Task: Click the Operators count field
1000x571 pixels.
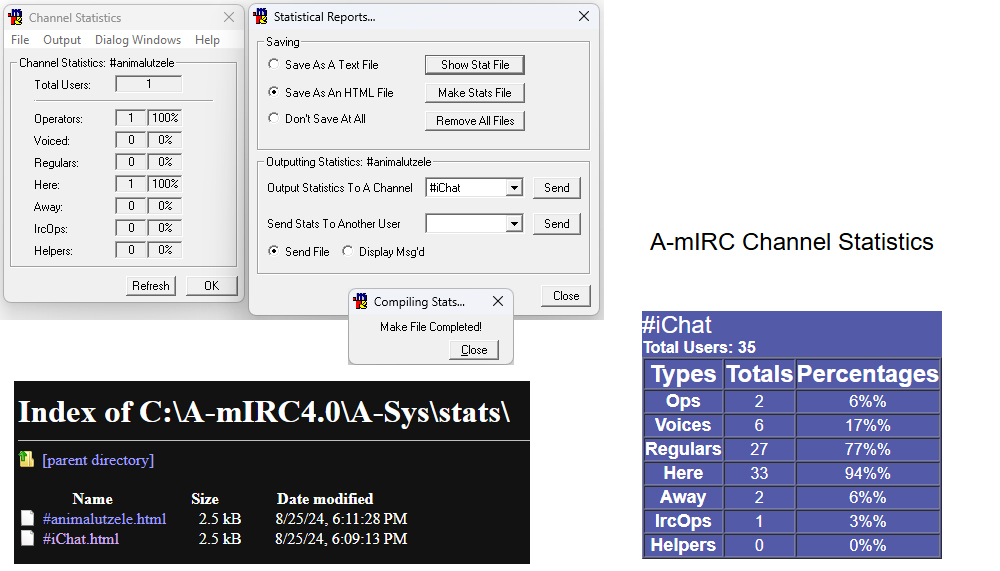Action: tap(131, 117)
